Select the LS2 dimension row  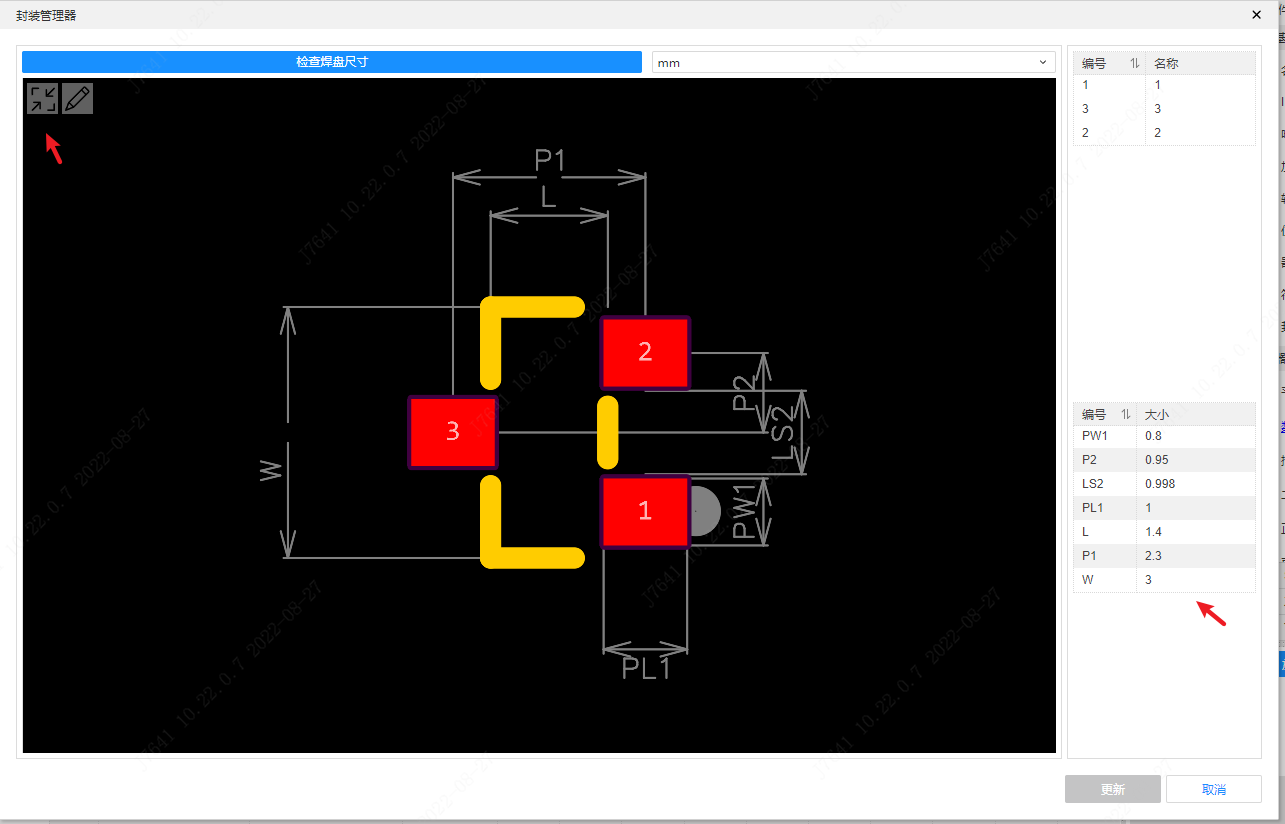pos(1164,484)
